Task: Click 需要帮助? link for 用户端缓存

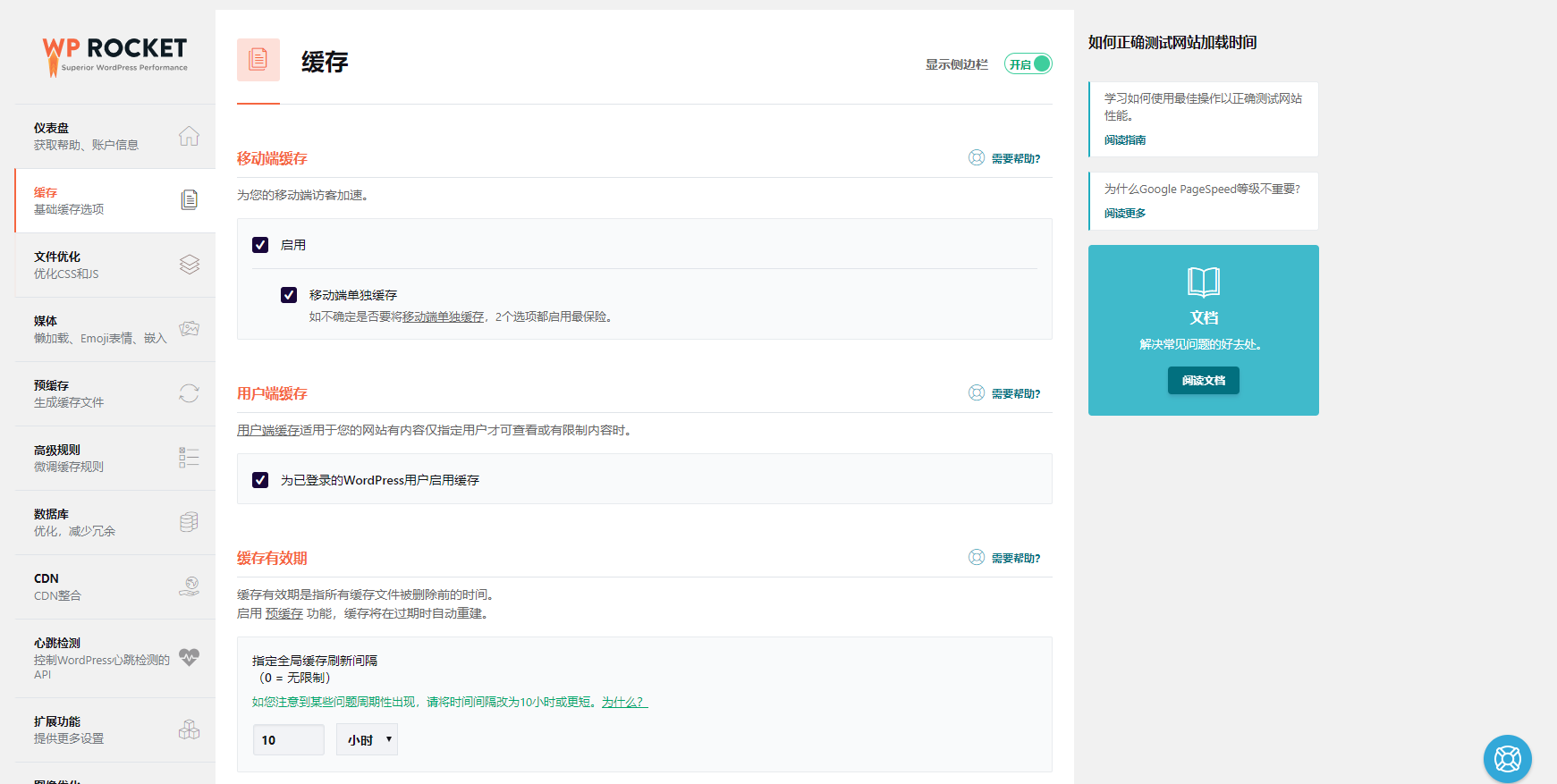Action: pos(1016,393)
